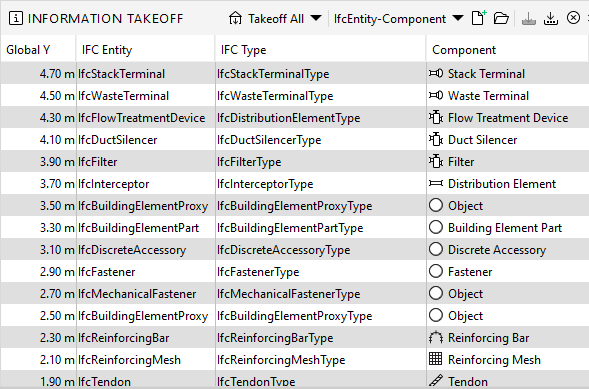Select the IfcDiscreteAccessory entity cell

tap(146, 250)
